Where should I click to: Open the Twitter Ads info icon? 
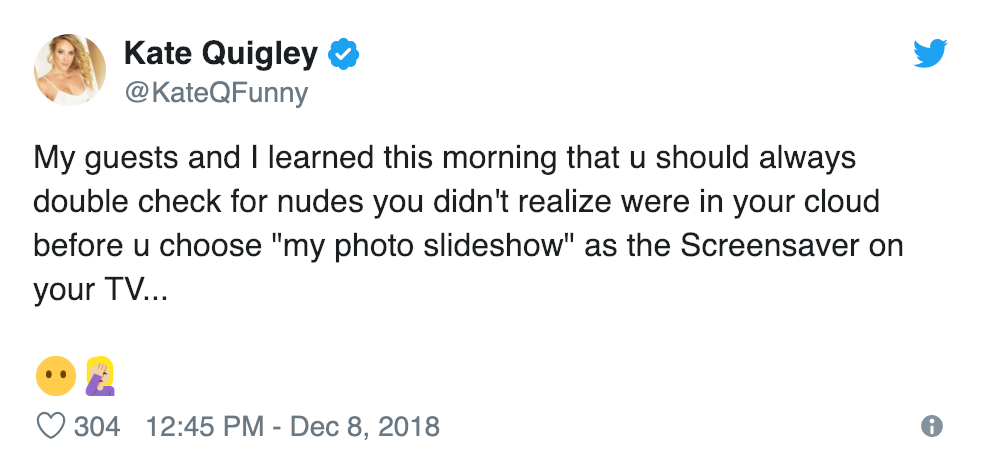(x=931, y=427)
